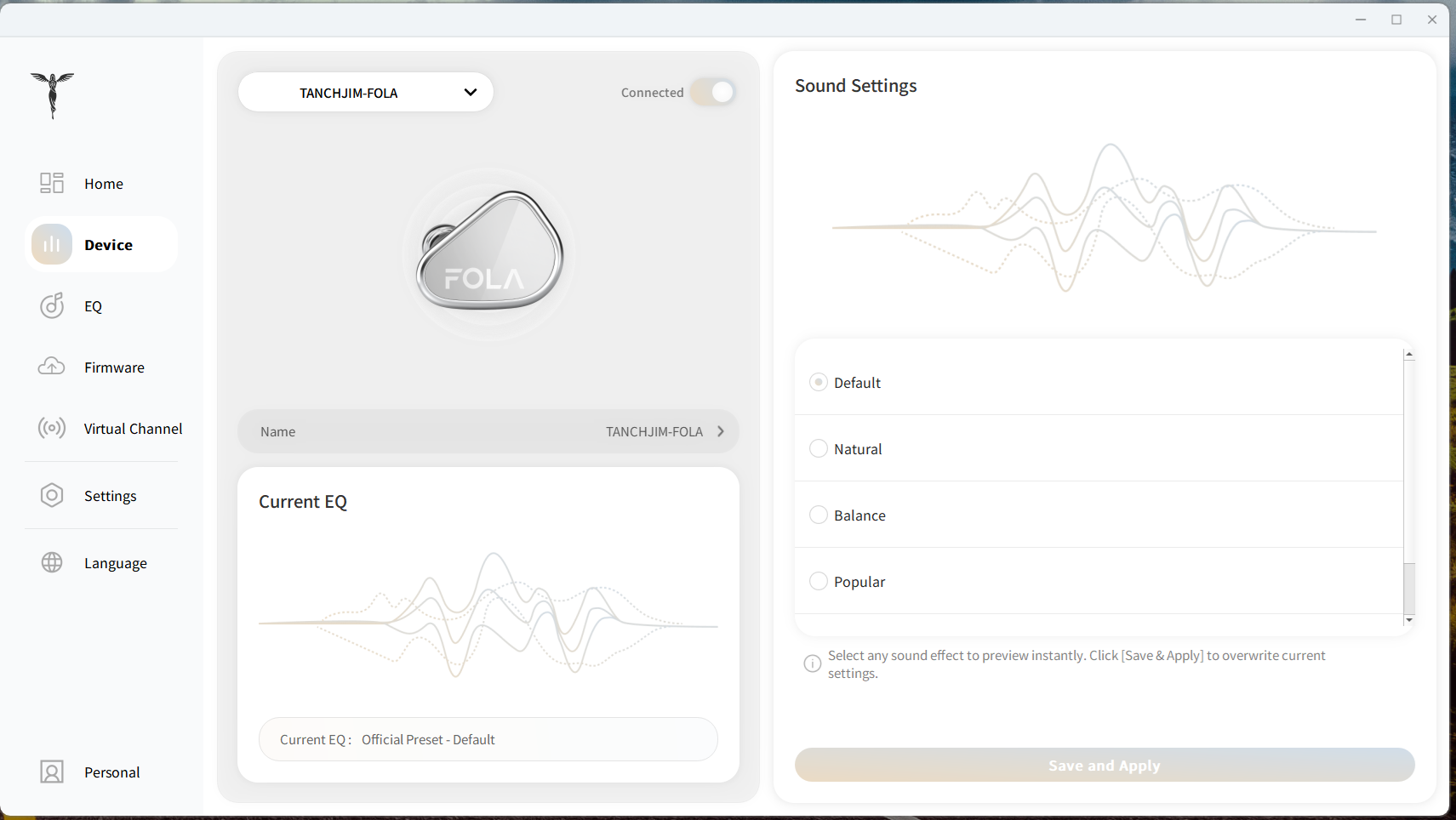Click the winged logo at top left

53,94
